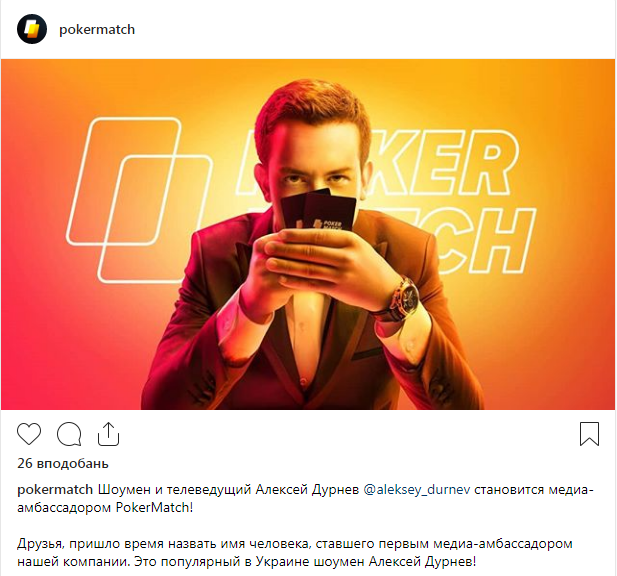Click the dark PokerMatch cards held by the man
Viewport: 617px width, 576px height.
coord(319,210)
